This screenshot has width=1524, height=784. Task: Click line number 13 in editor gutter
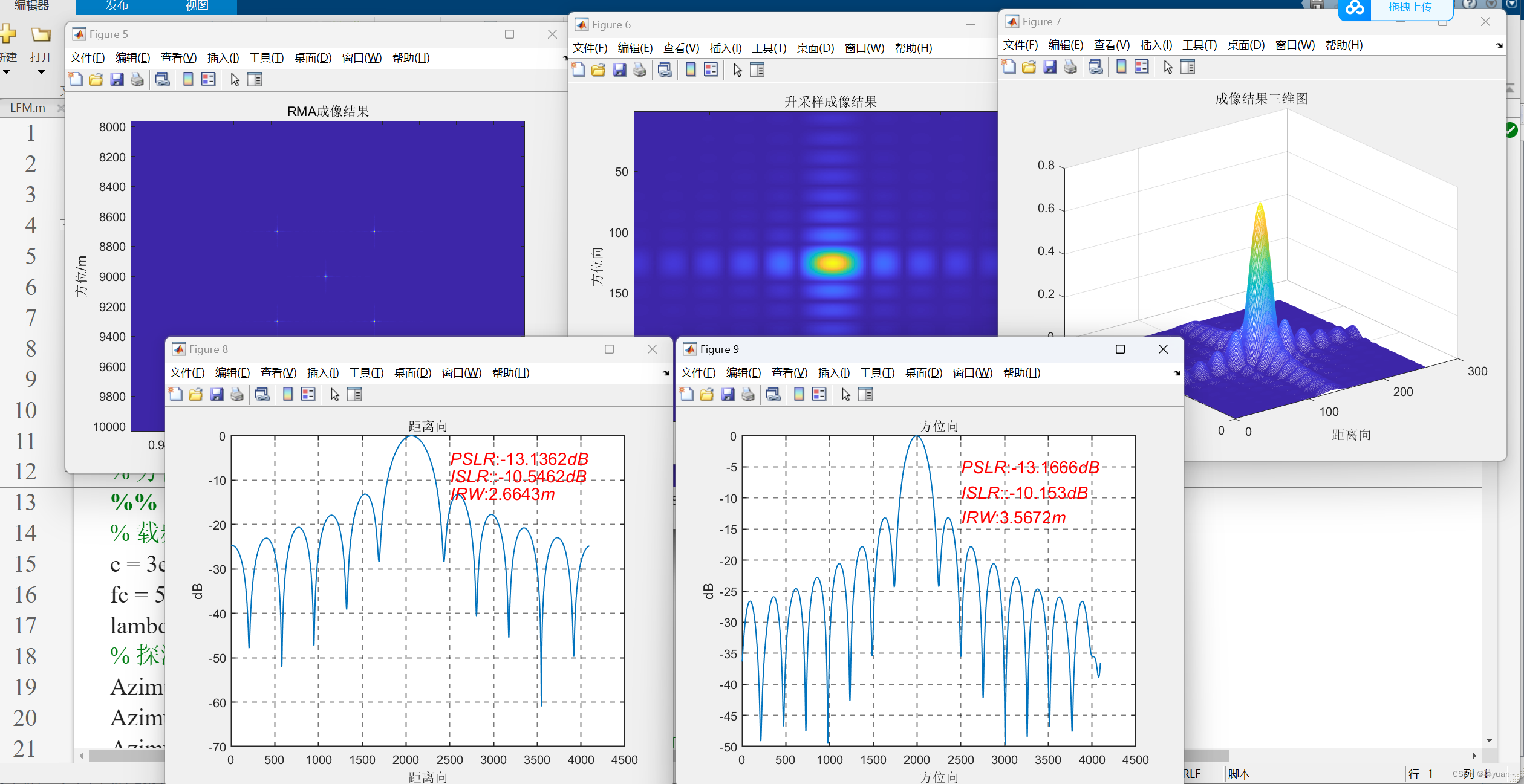click(x=25, y=502)
